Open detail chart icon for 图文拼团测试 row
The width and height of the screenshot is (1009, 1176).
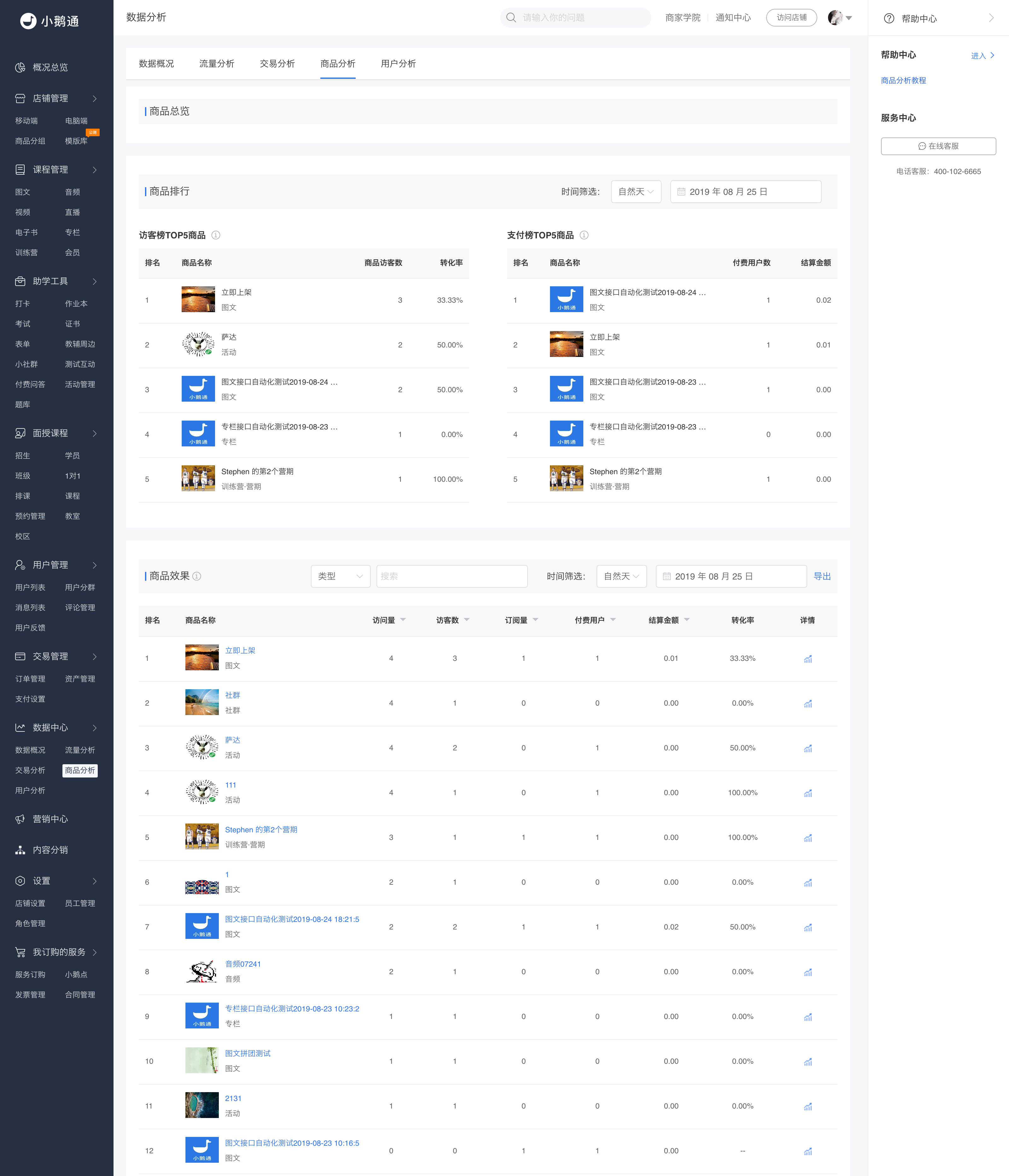808,1062
